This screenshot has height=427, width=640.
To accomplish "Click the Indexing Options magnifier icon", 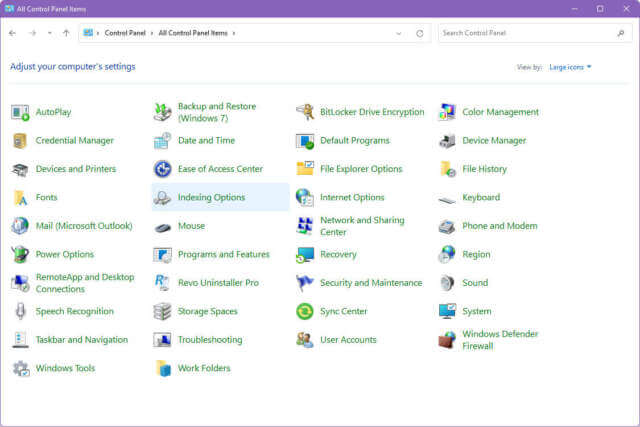I will point(162,198).
